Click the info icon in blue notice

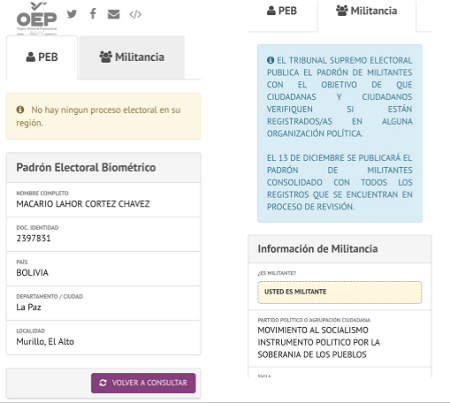(270, 60)
